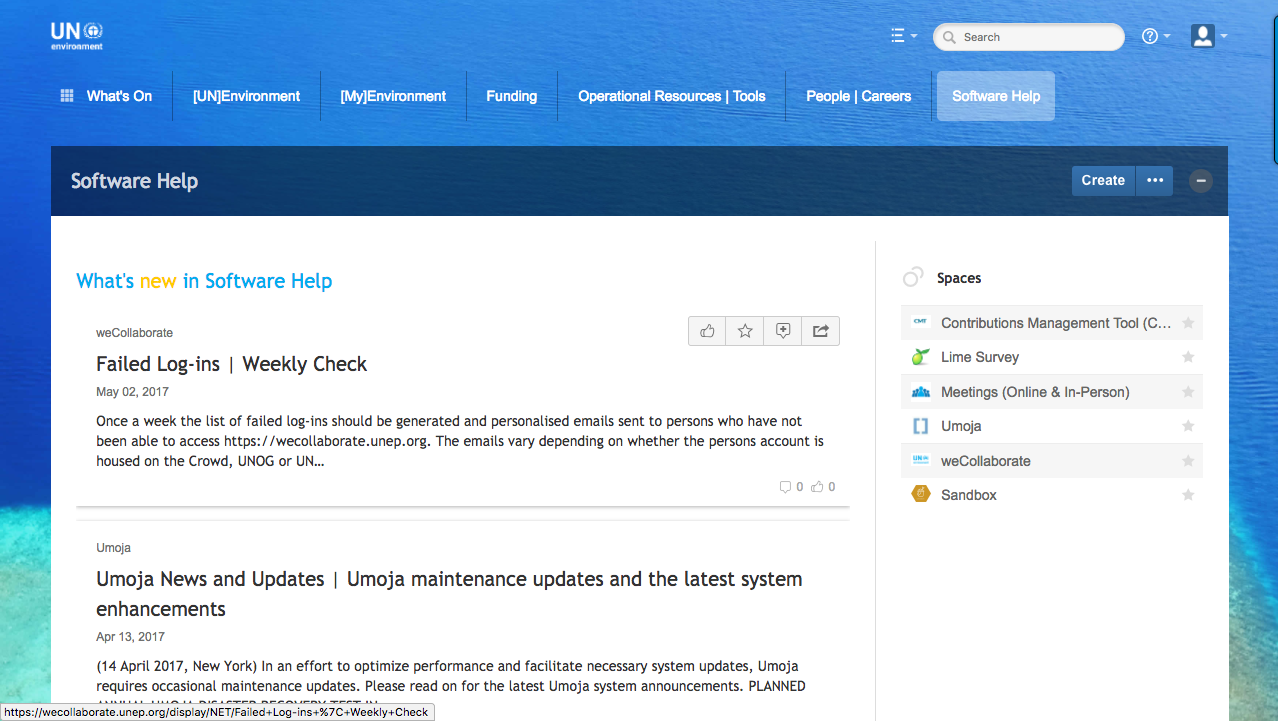Open the Lime Survey space
The image size is (1278, 721).
pyautogui.click(x=980, y=357)
